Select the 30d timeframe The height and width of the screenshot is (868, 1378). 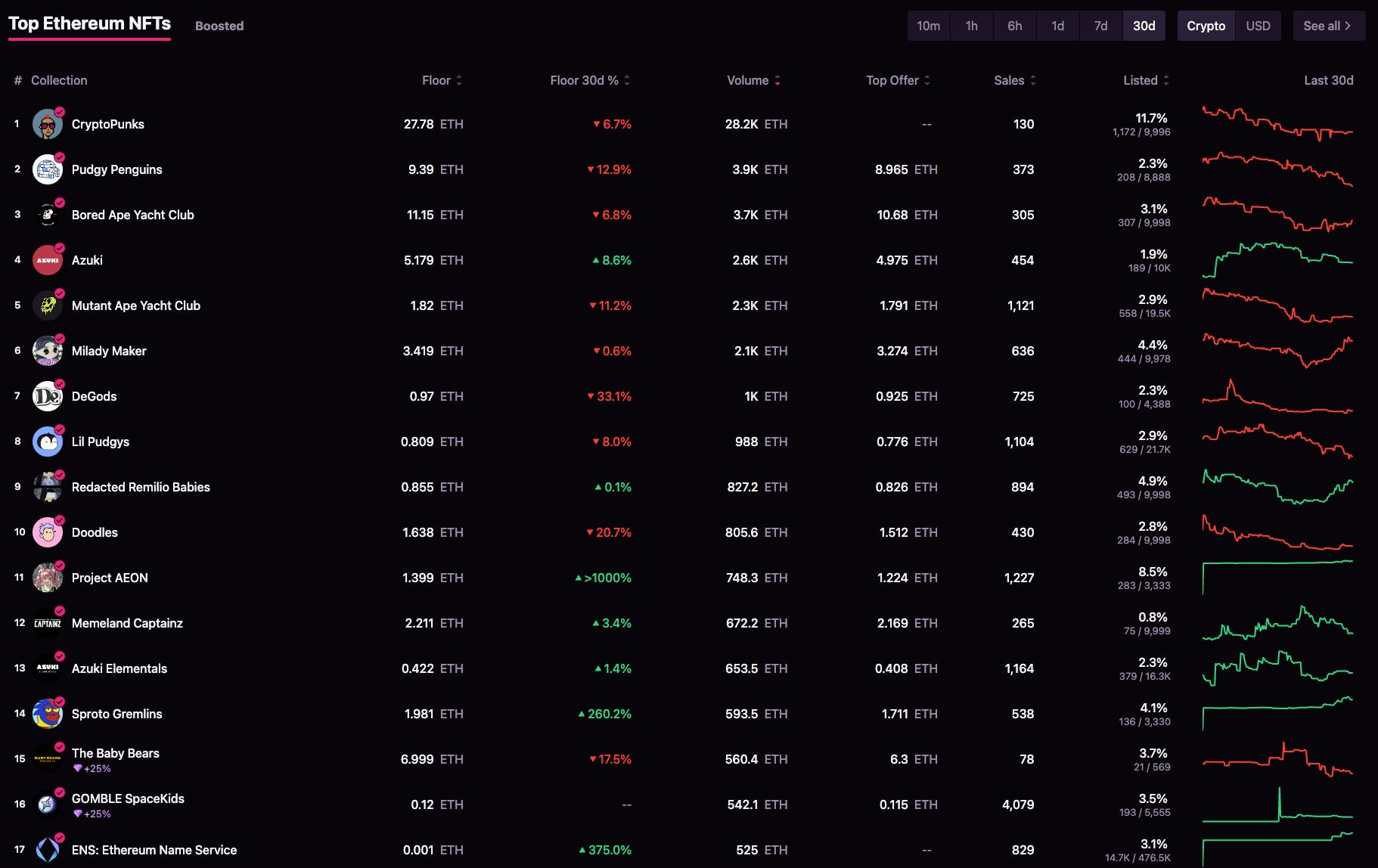click(1144, 26)
